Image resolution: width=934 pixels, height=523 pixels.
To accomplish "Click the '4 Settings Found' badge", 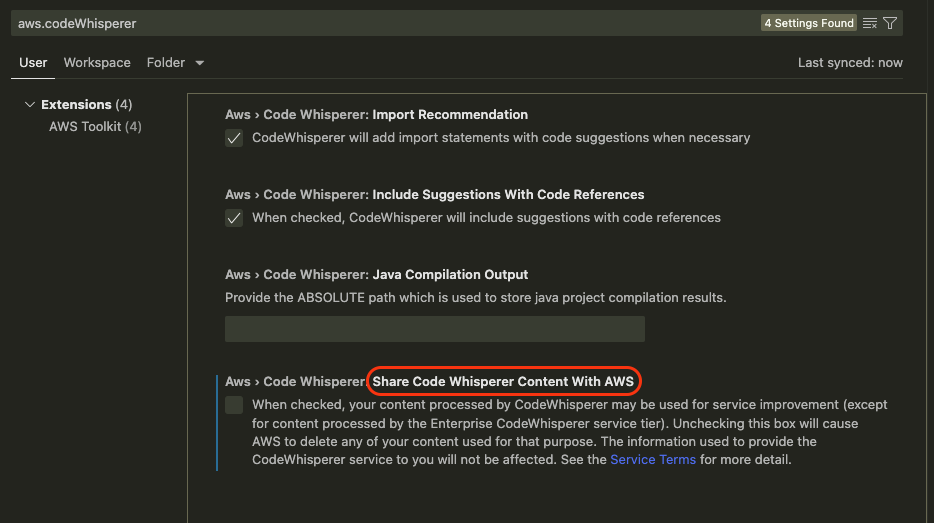I will 809,23.
